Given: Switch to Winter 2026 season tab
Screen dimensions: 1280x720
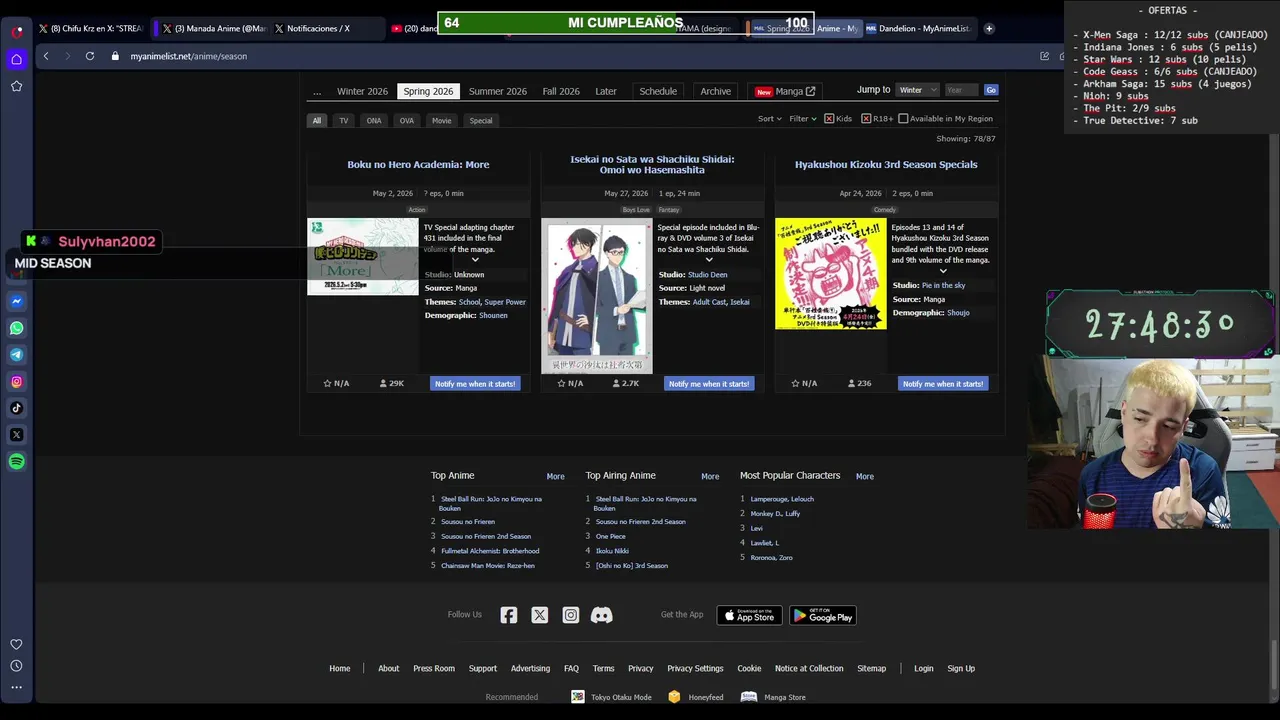Looking at the screenshot, I should click(362, 91).
